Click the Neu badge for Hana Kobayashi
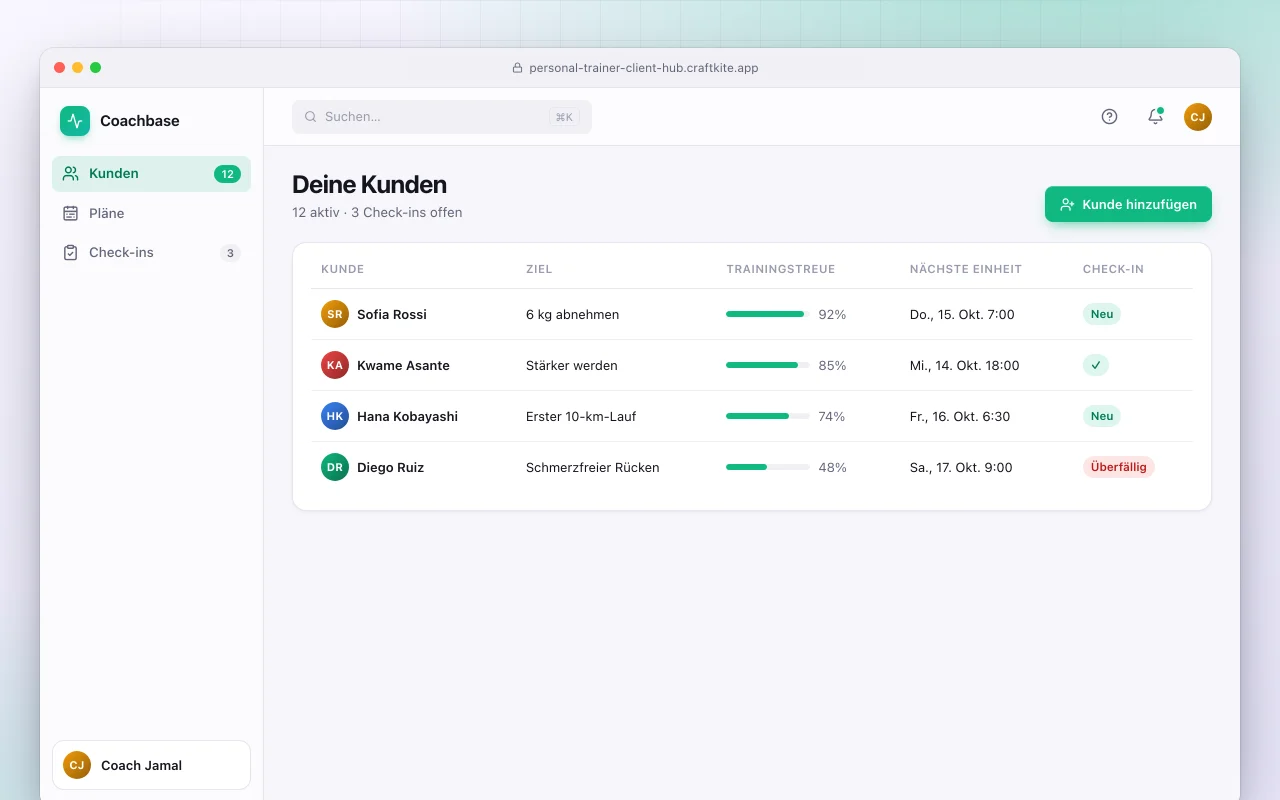Screen dimensions: 1280x800 point(1102,416)
